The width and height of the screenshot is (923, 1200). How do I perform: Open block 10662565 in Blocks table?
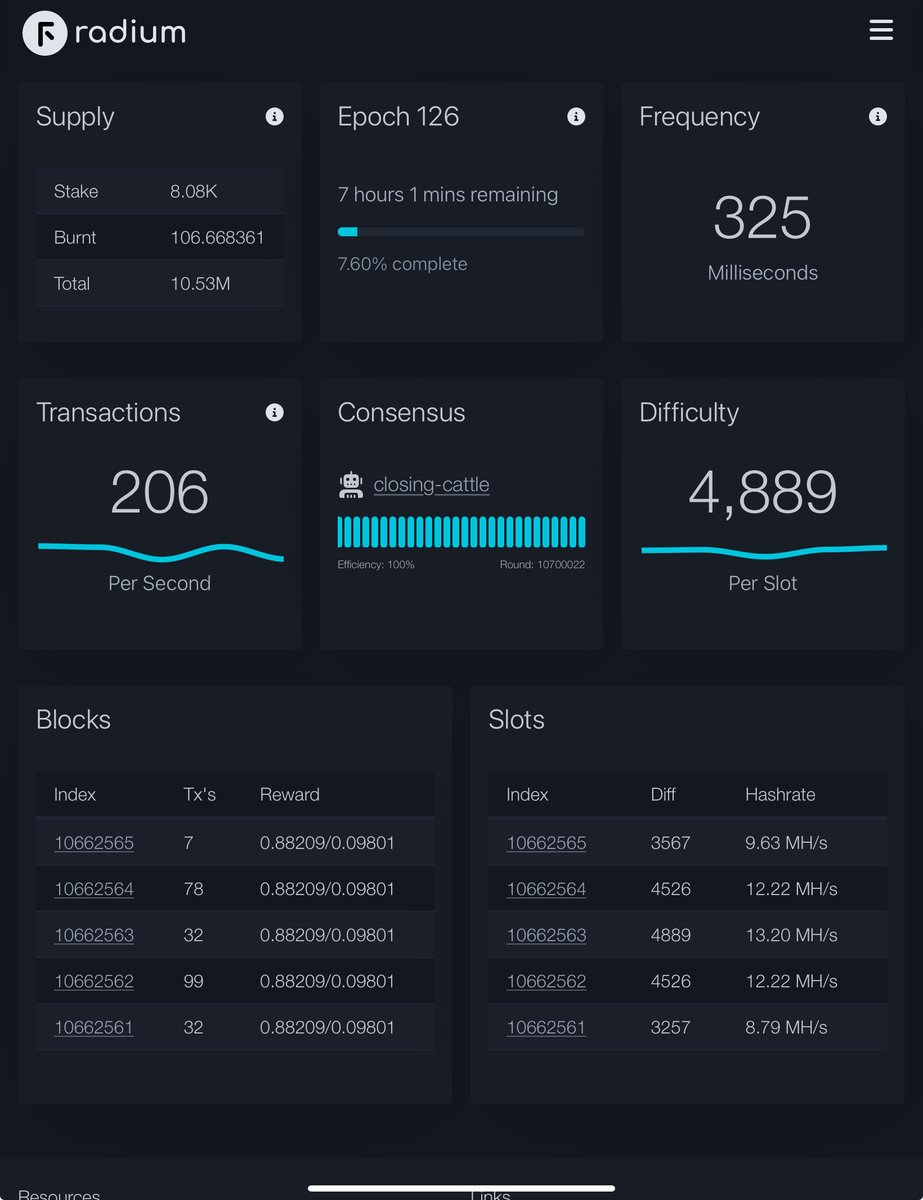94,843
